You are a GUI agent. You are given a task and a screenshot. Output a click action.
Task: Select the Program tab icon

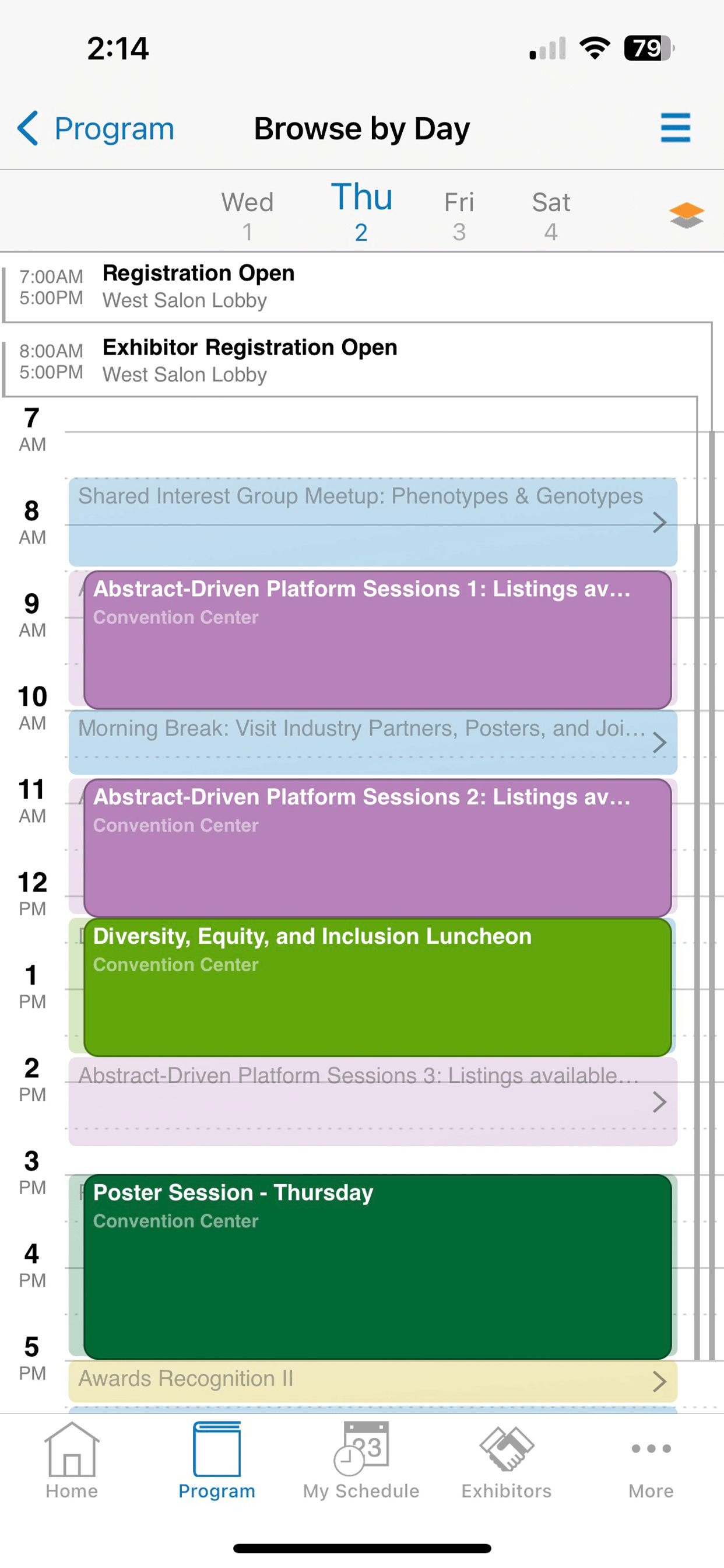tap(217, 1450)
